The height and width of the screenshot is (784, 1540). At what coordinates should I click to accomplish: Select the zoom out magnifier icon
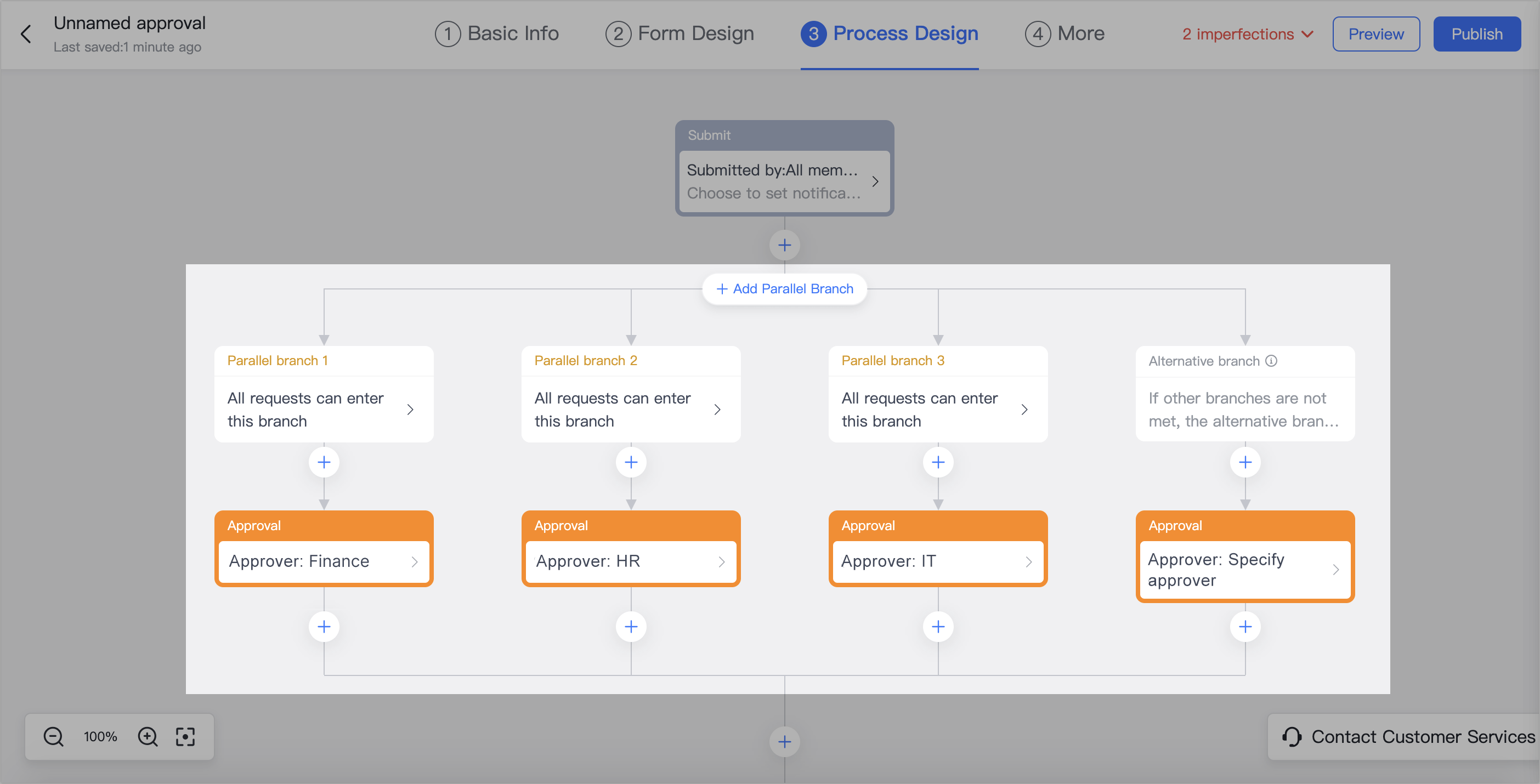(x=53, y=736)
